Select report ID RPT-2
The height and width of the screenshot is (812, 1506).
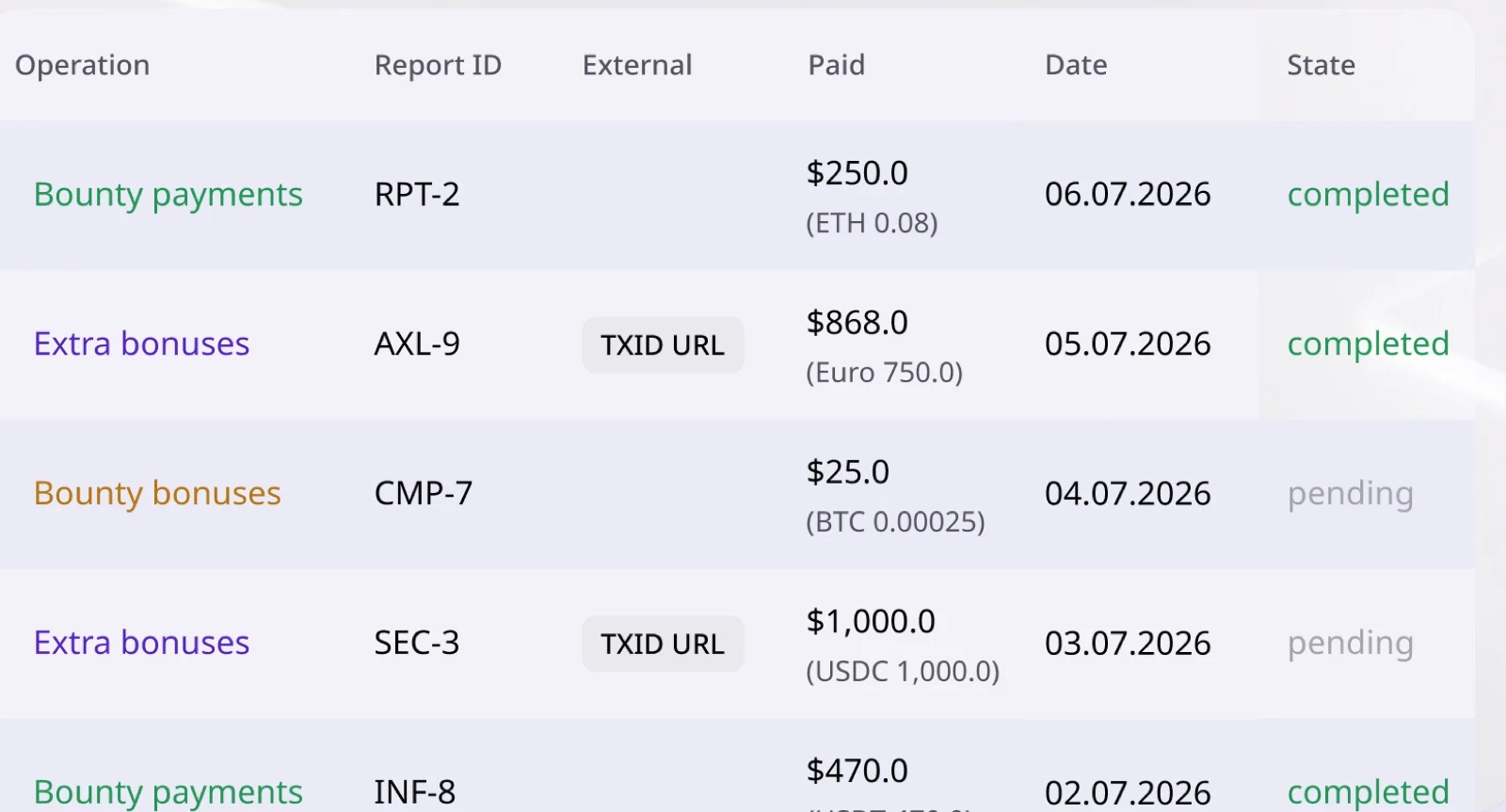point(417,195)
